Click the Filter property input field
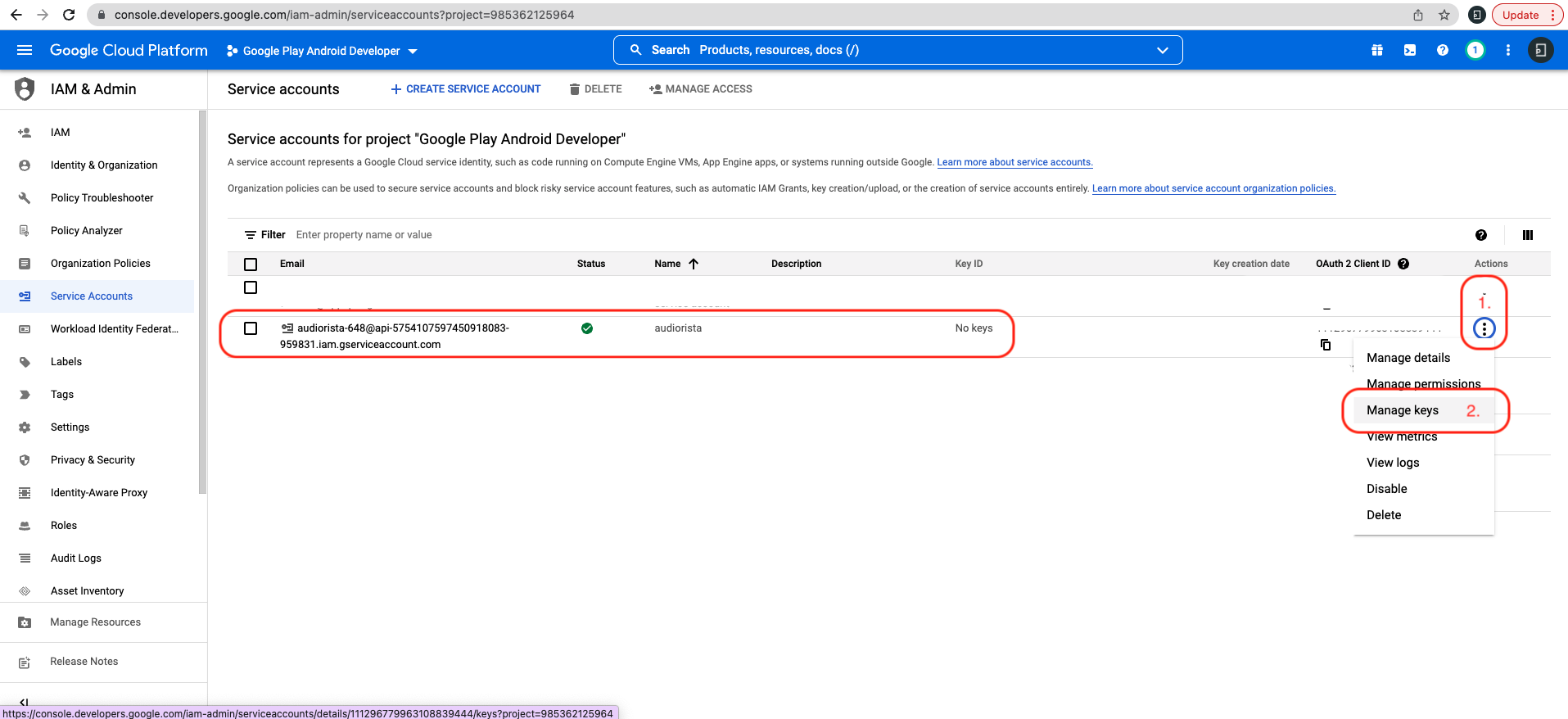Screen dimensions: 1568x719 pos(876,235)
